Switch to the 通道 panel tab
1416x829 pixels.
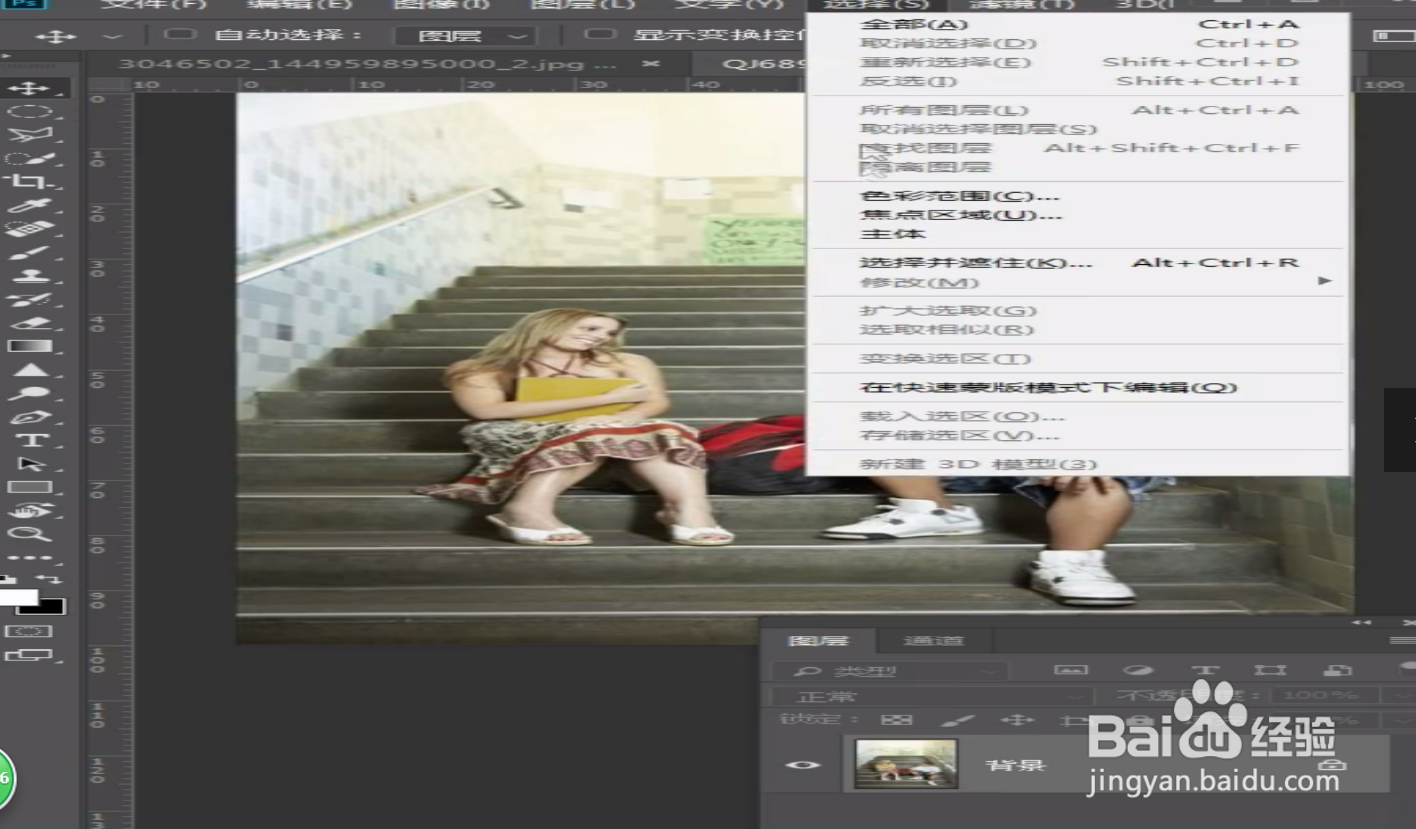pos(933,641)
